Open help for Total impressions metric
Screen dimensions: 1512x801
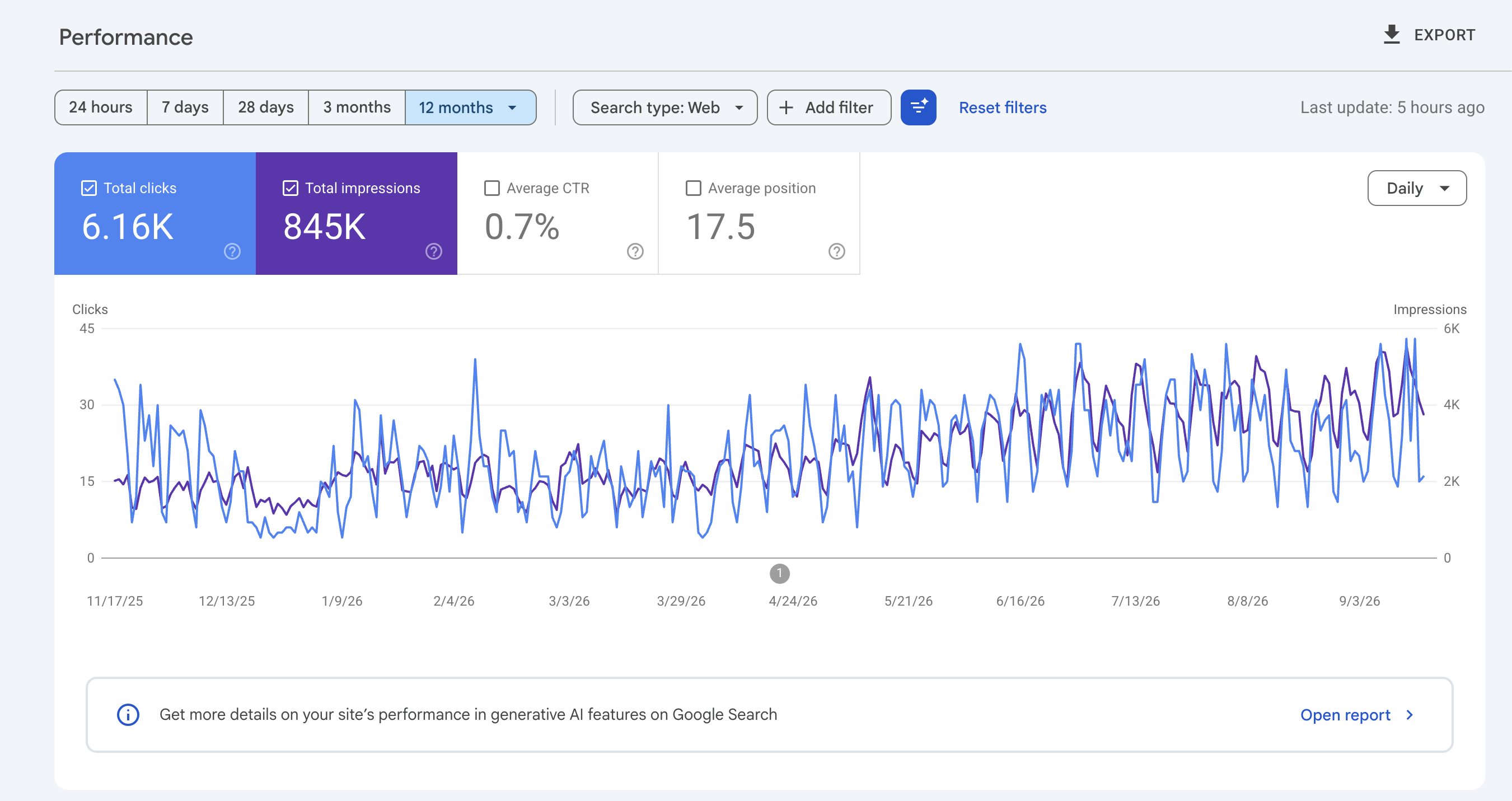tap(434, 251)
